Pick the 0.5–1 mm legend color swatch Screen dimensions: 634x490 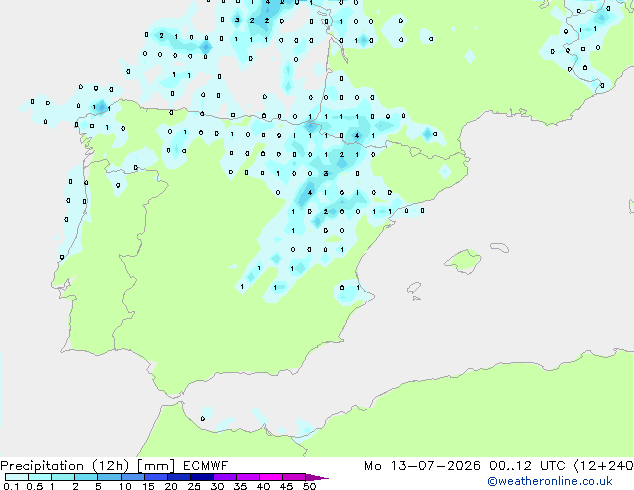(40, 477)
